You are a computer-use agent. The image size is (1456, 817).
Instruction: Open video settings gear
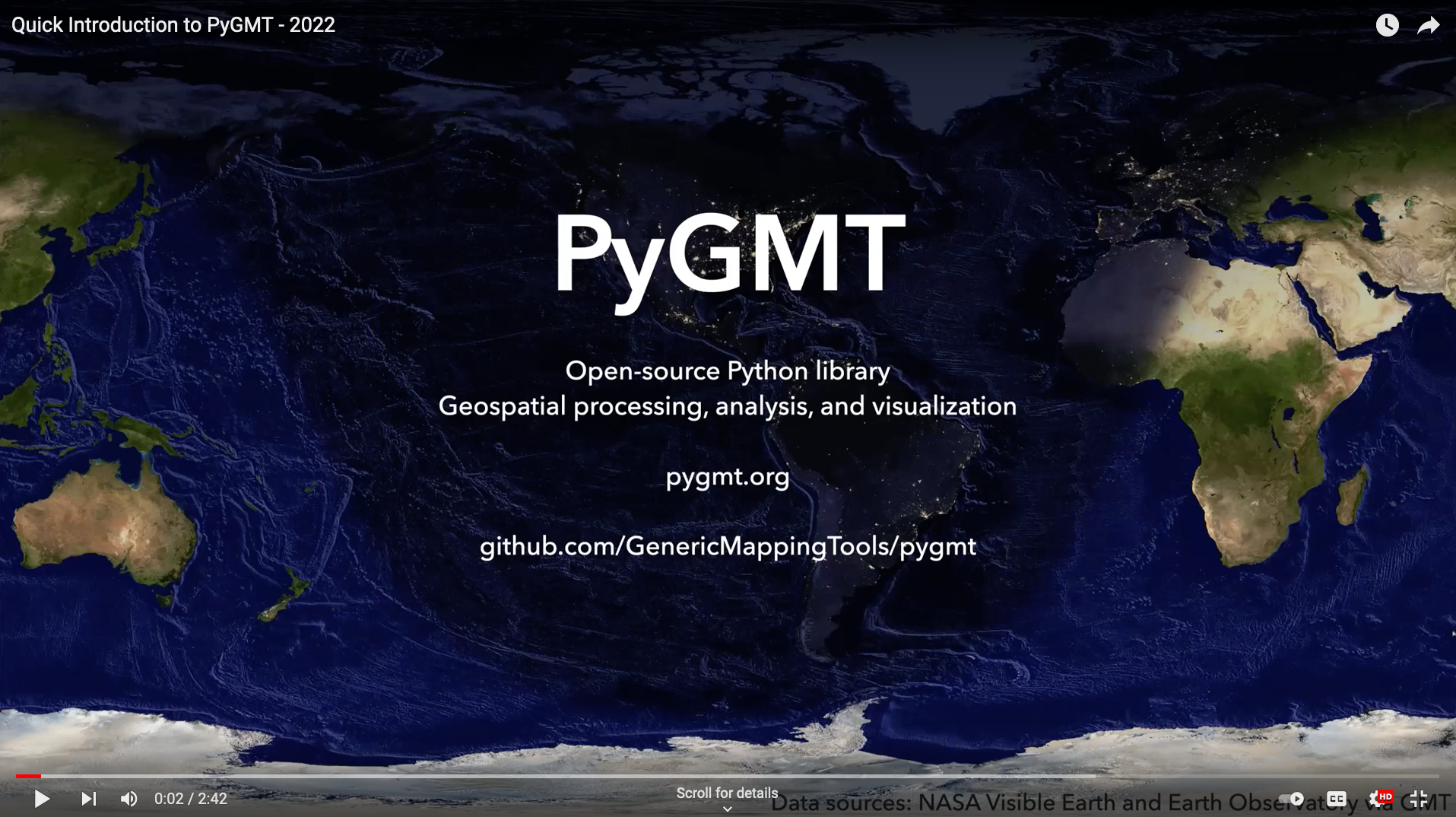pos(1378,799)
